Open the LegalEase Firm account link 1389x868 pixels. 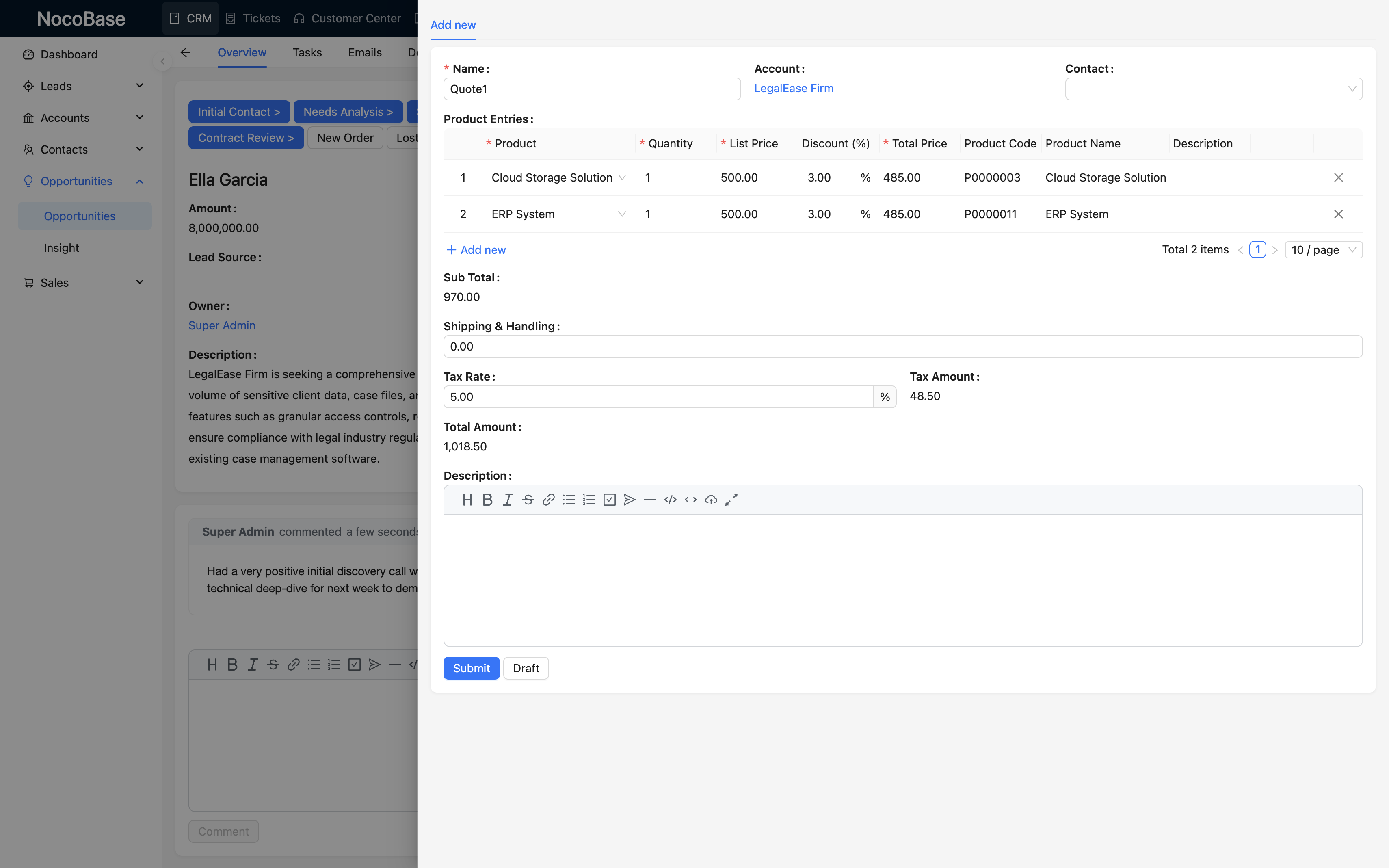(x=794, y=89)
